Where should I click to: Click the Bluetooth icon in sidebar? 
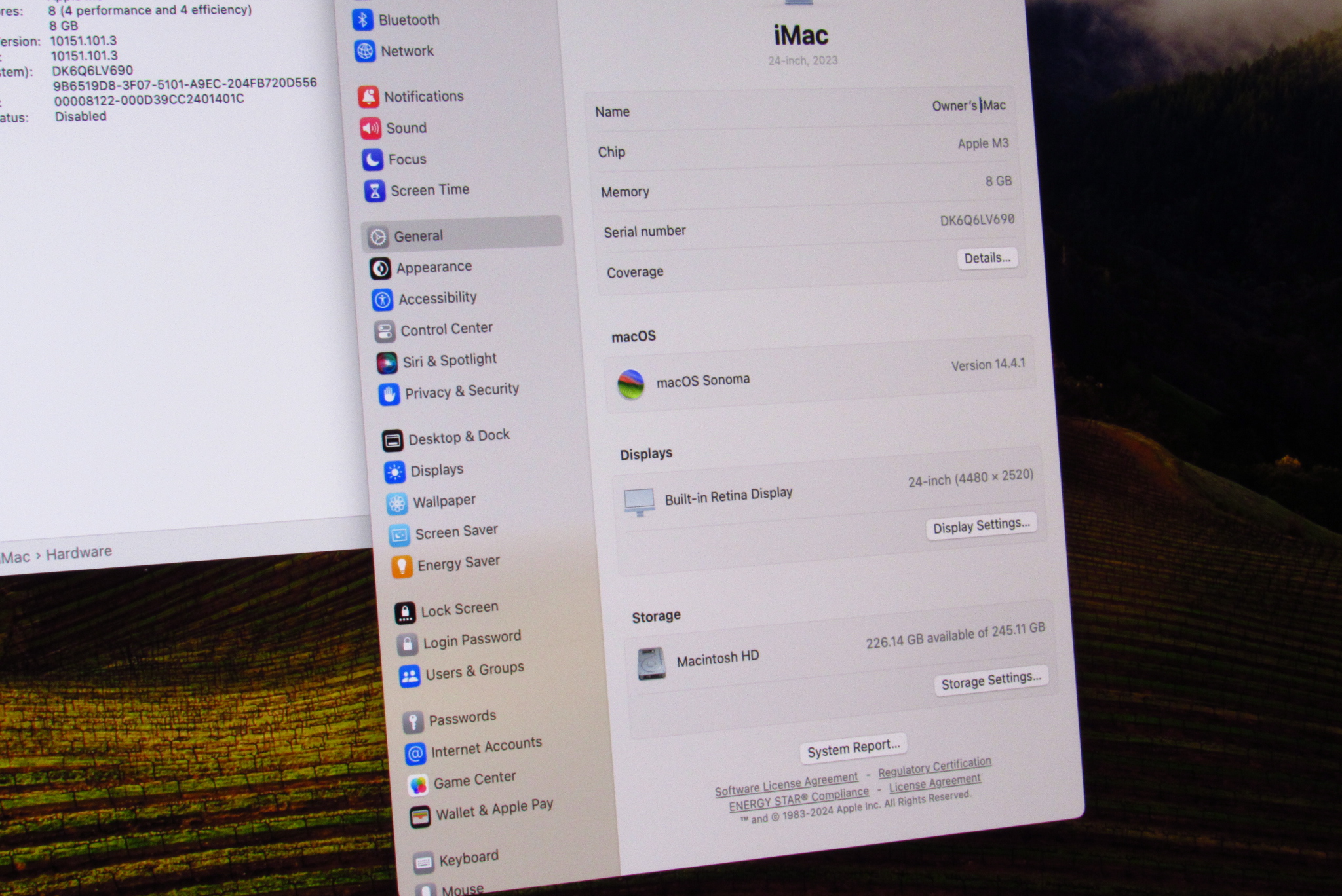(x=362, y=20)
